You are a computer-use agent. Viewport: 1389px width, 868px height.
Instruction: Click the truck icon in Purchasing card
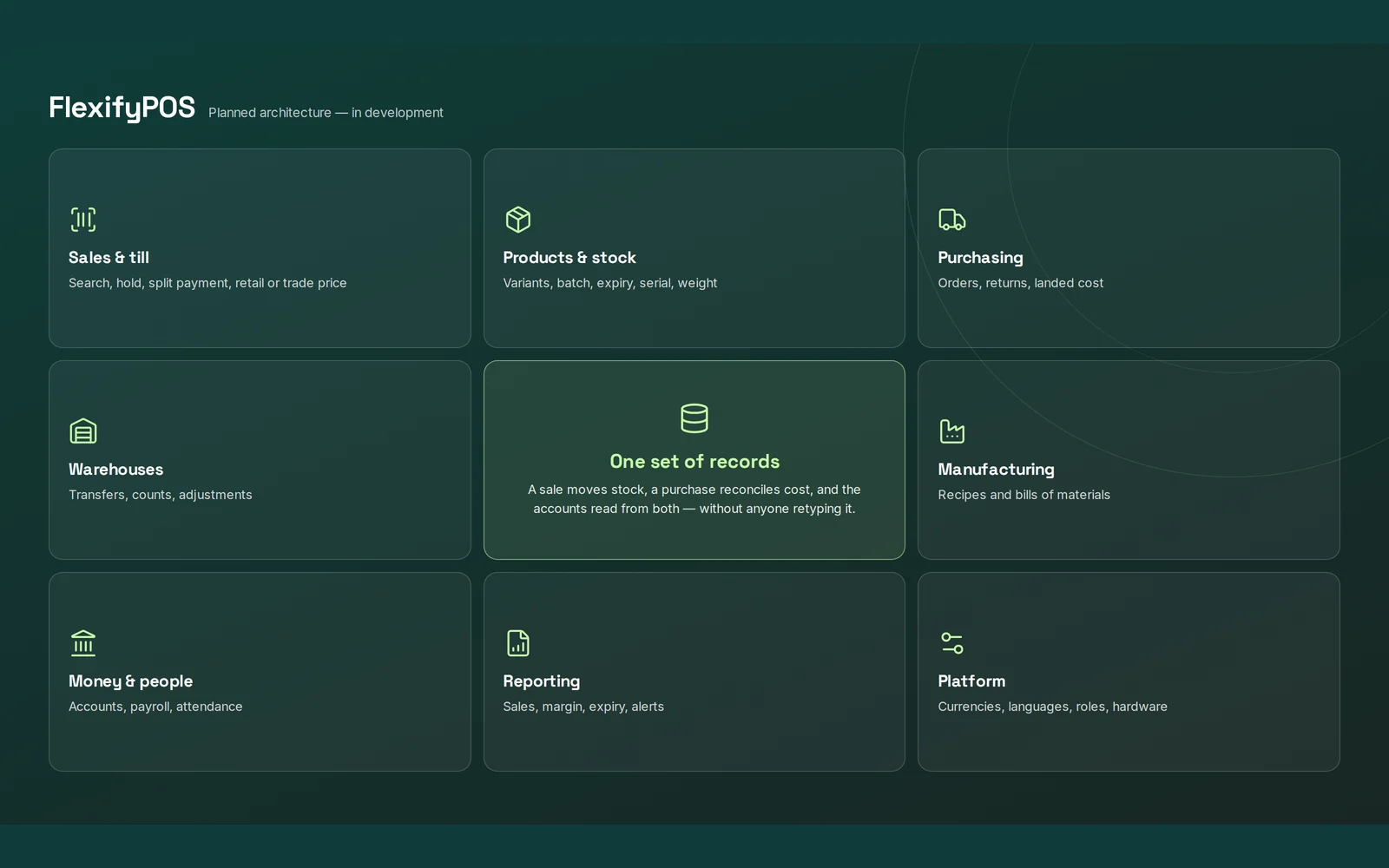click(952, 220)
